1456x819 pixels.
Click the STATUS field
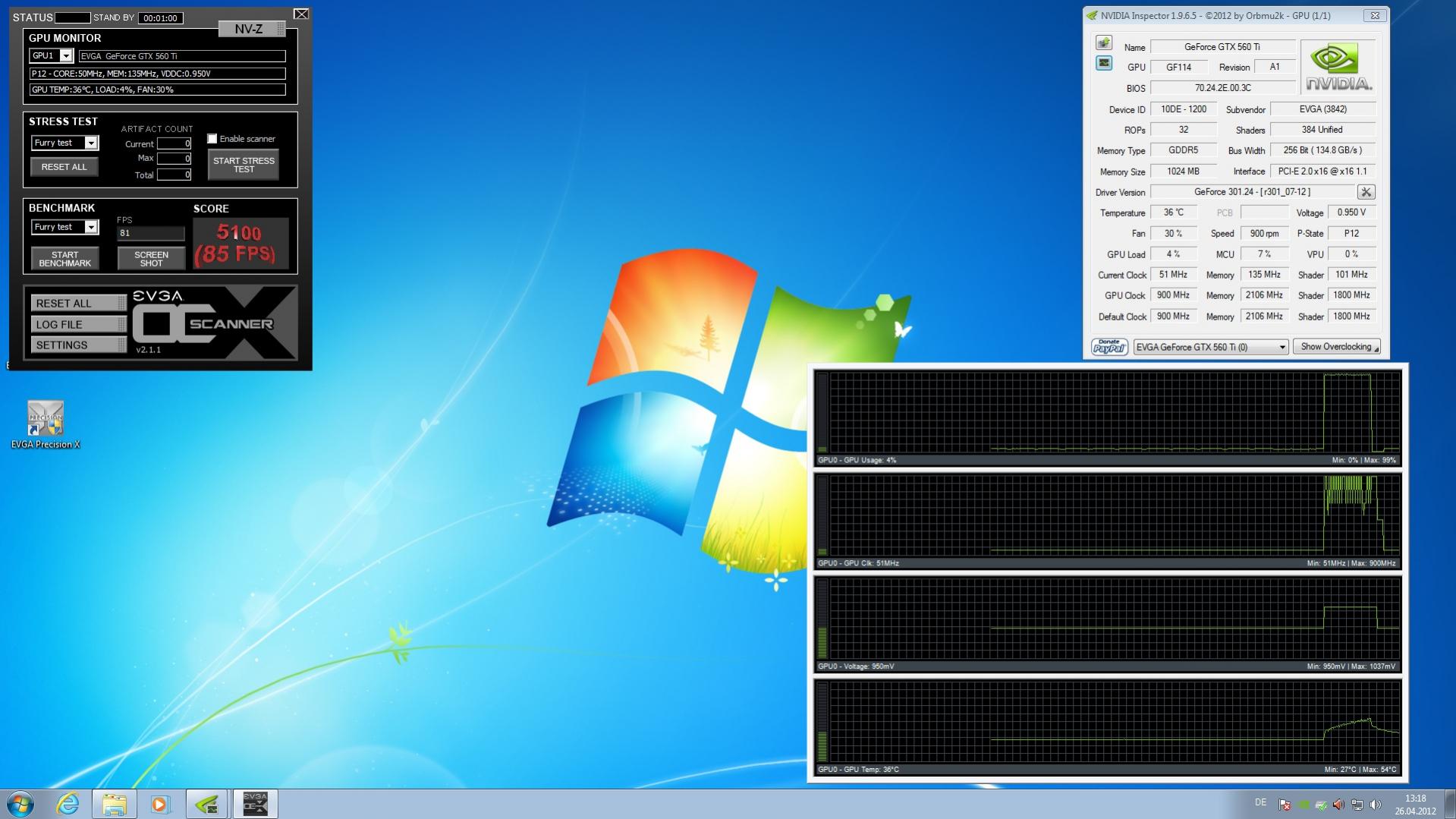pyautogui.click(x=73, y=17)
